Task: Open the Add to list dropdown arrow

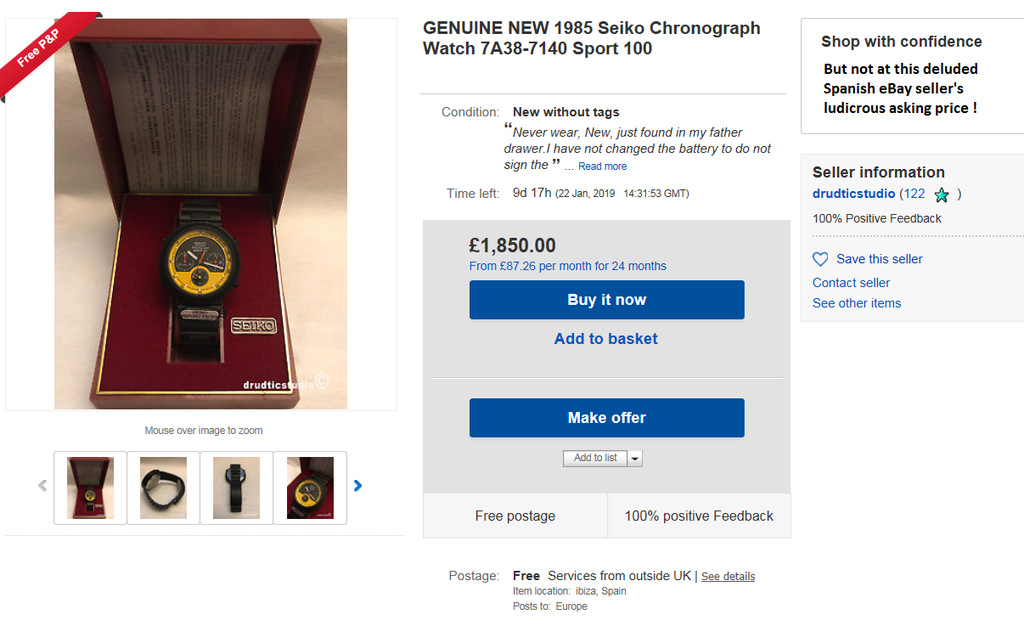Action: pyautogui.click(x=635, y=458)
